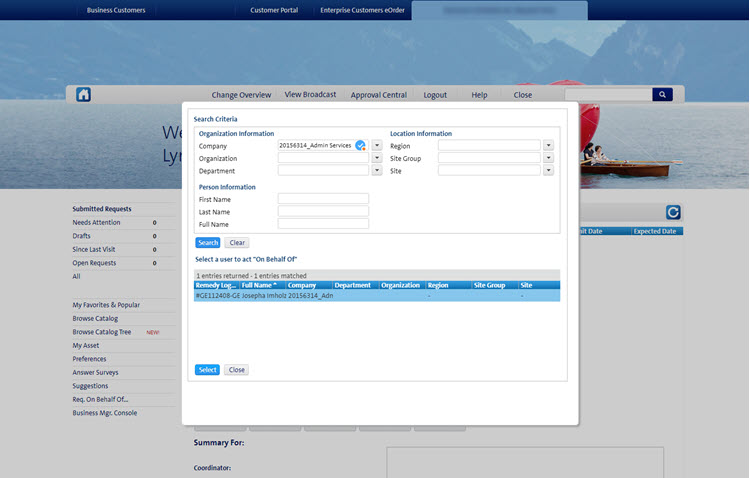Expand the Department dropdown
This screenshot has height=478, width=750.
pos(377,171)
